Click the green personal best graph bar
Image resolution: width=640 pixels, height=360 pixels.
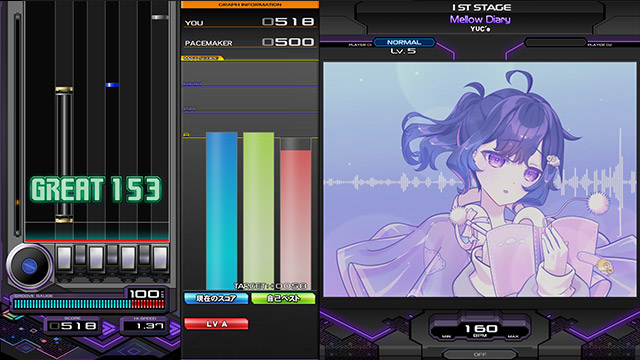[258, 211]
